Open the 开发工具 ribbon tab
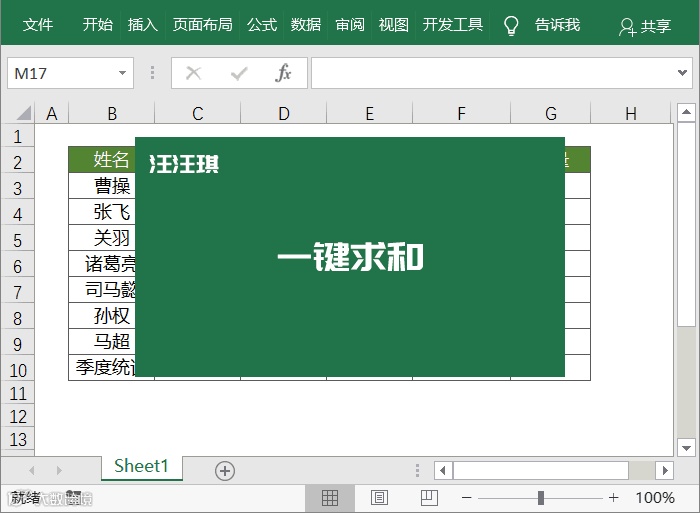Screen dimensions: 700x513 (453, 25)
